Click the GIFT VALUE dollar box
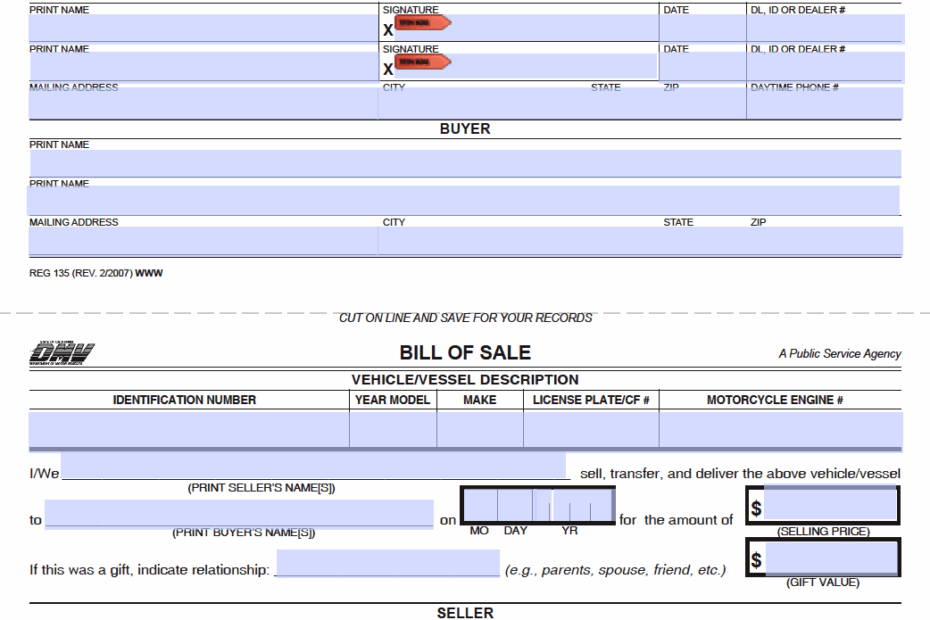 tap(830, 558)
